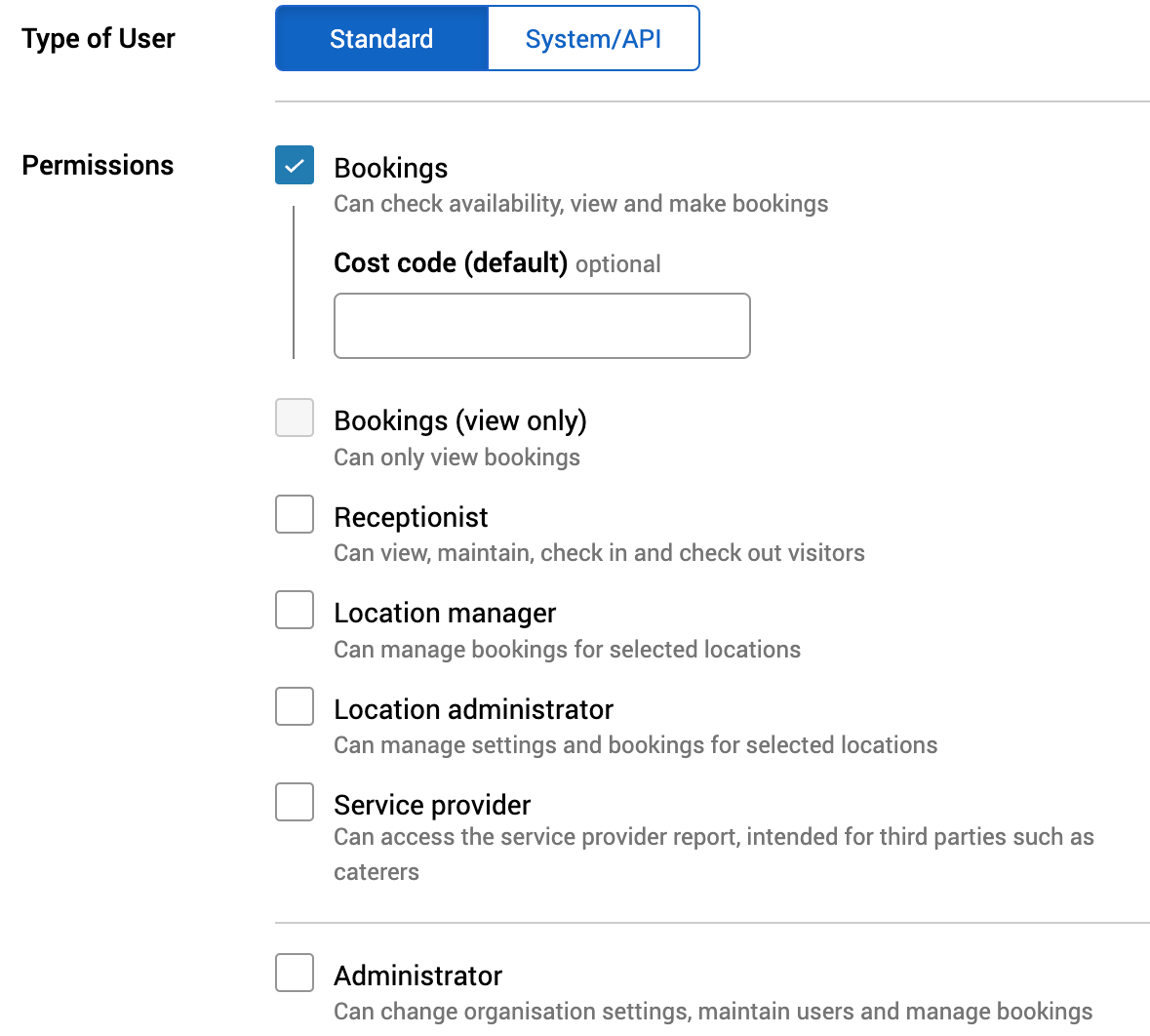Enable the Receptionist permission
1150x1036 pixels.
[294, 514]
